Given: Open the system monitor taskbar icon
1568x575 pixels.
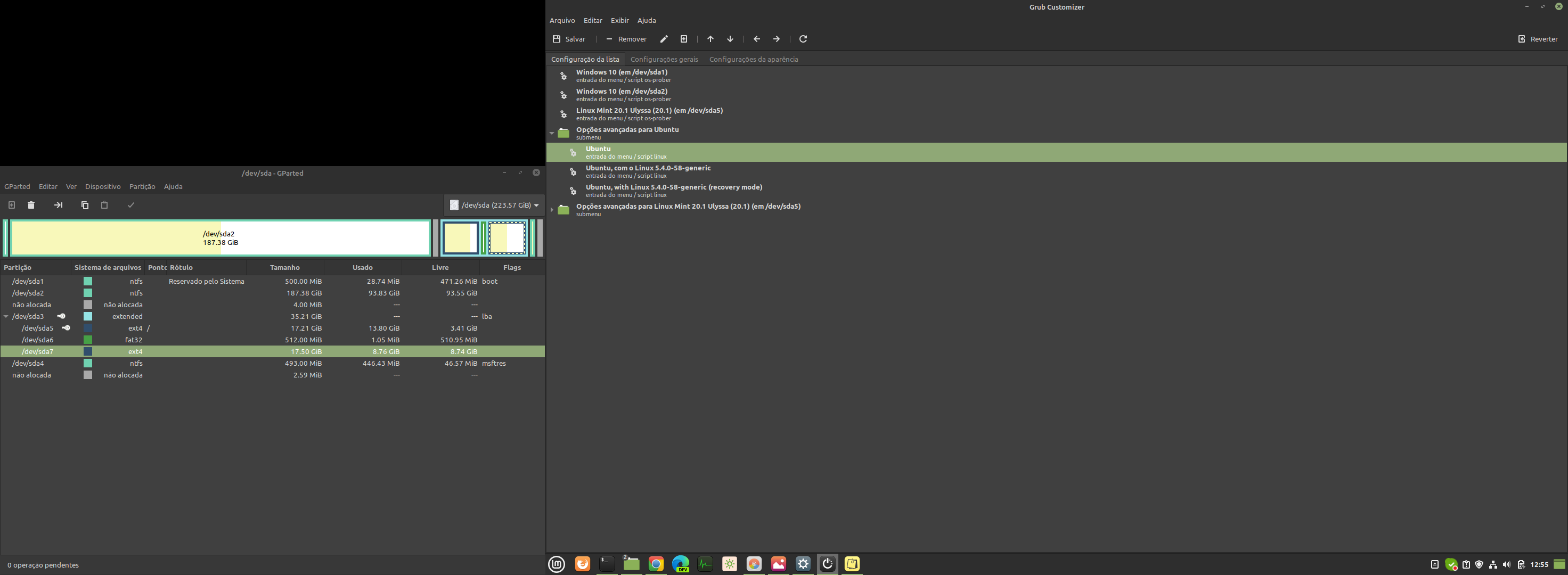Looking at the screenshot, I should 705,564.
